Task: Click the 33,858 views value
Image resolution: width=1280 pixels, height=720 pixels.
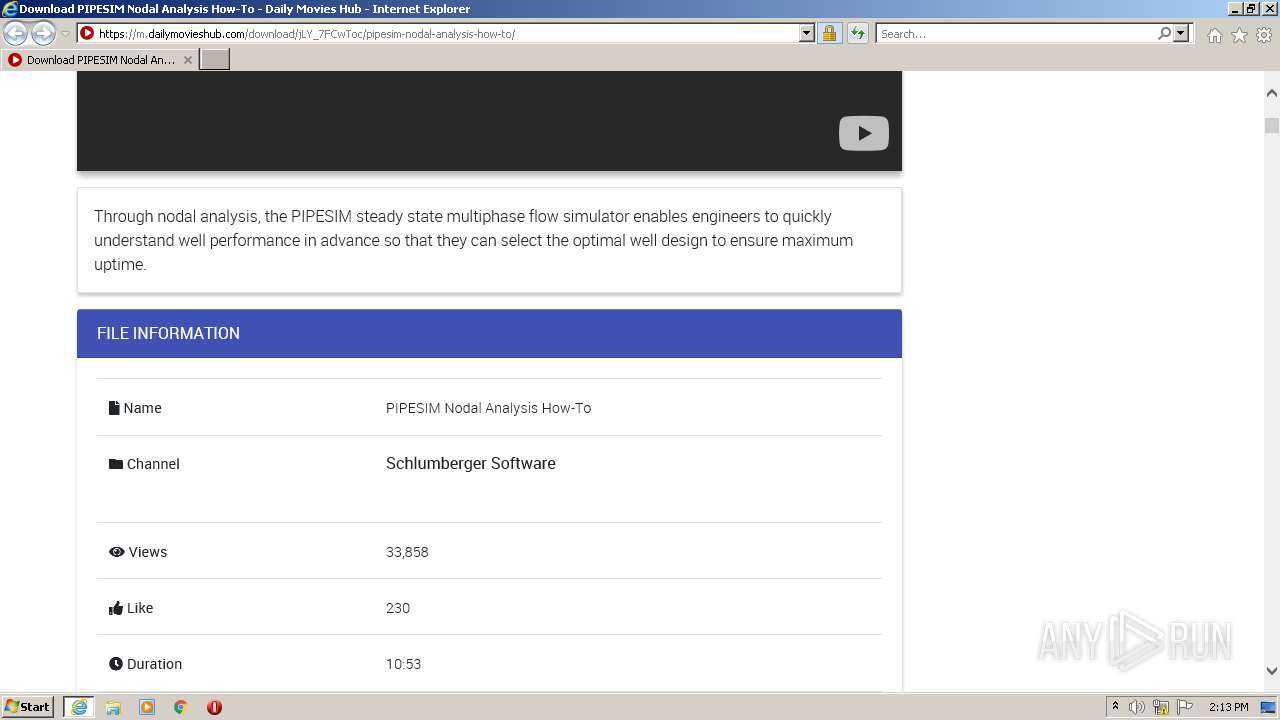Action: click(407, 552)
